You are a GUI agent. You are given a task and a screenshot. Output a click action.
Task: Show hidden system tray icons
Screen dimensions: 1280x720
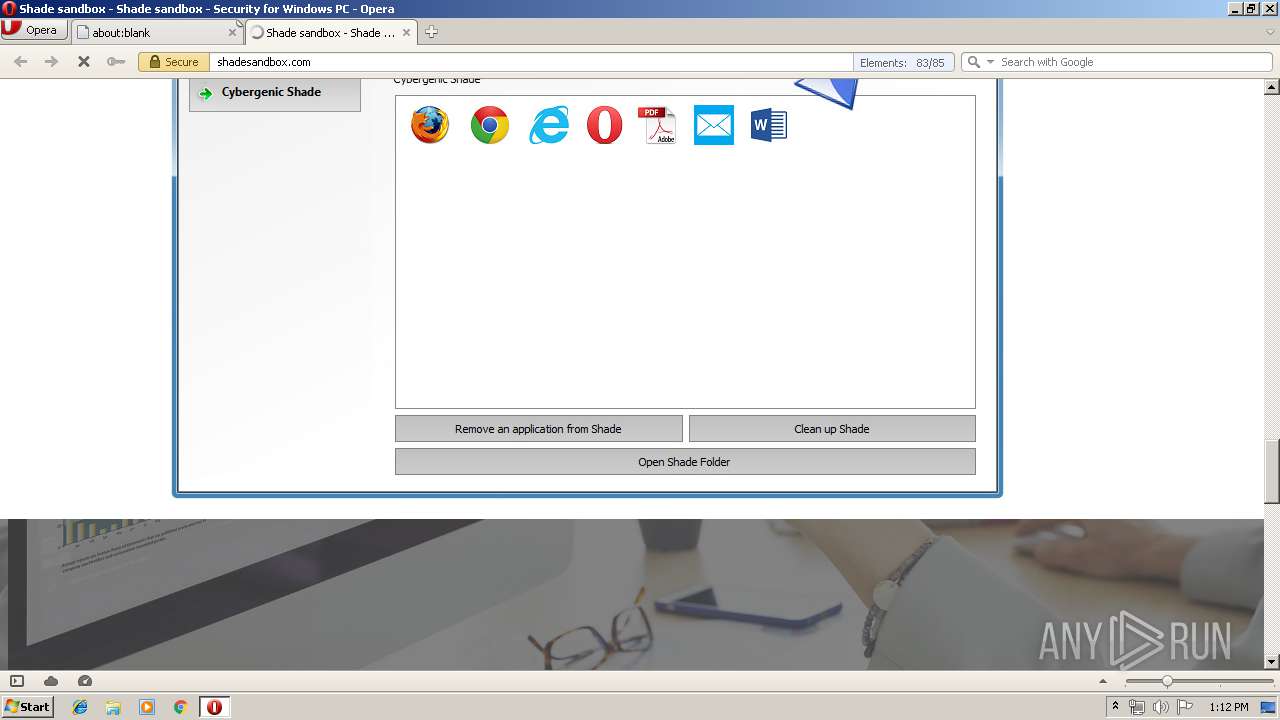click(x=1115, y=707)
